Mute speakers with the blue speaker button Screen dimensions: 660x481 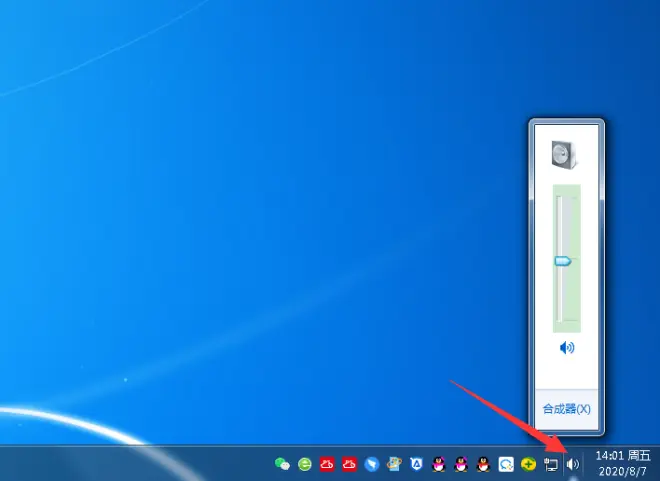coord(567,348)
